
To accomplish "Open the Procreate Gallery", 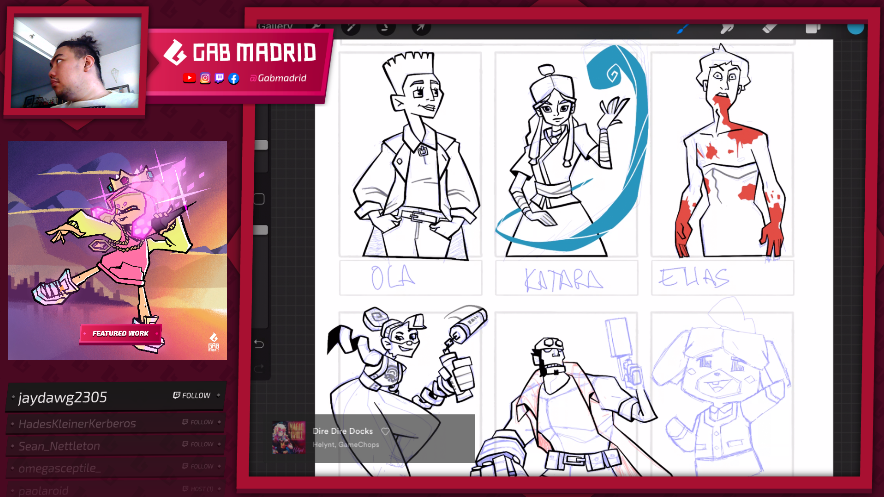I will point(275,26).
